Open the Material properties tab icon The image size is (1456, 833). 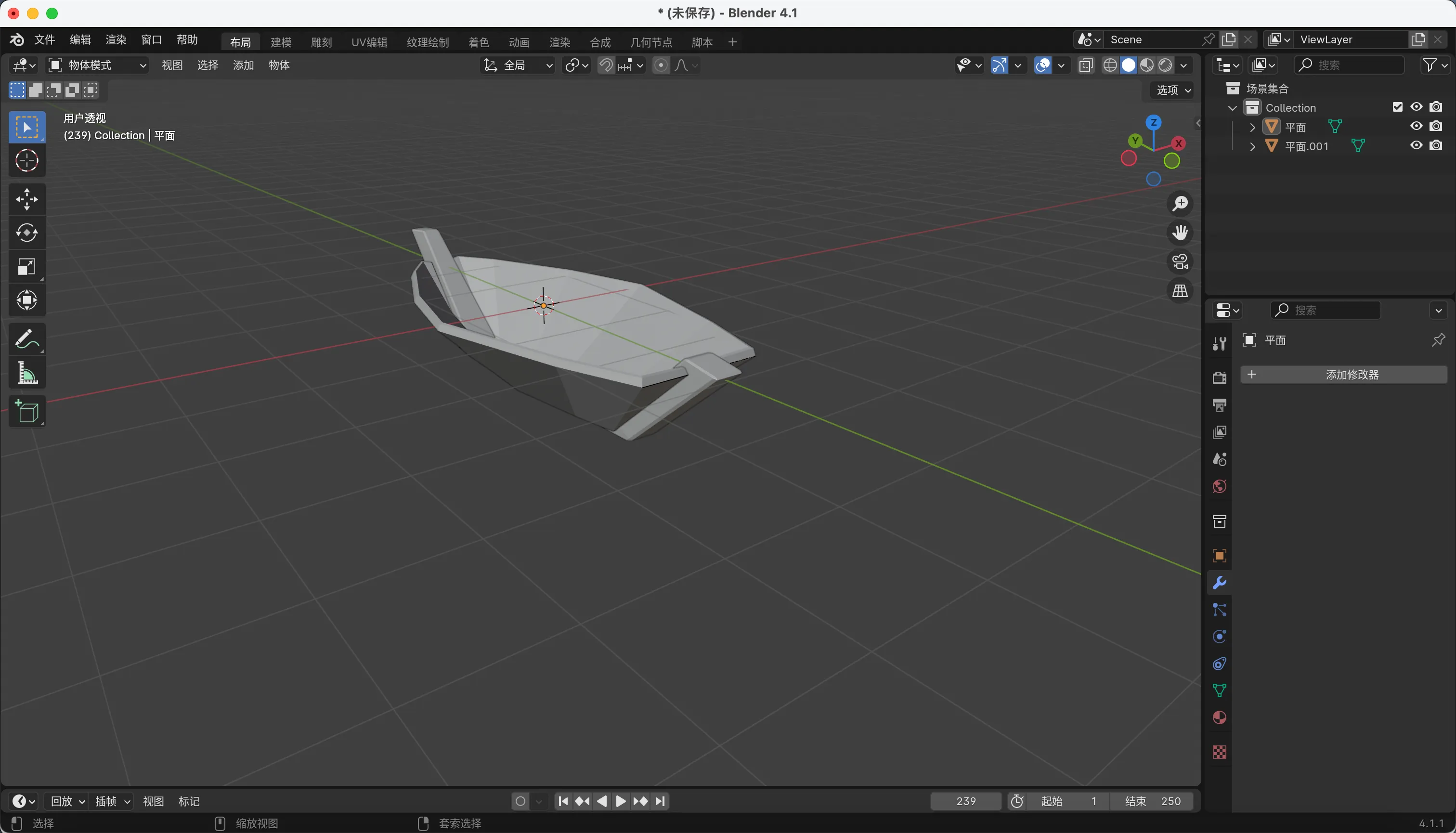(x=1219, y=717)
